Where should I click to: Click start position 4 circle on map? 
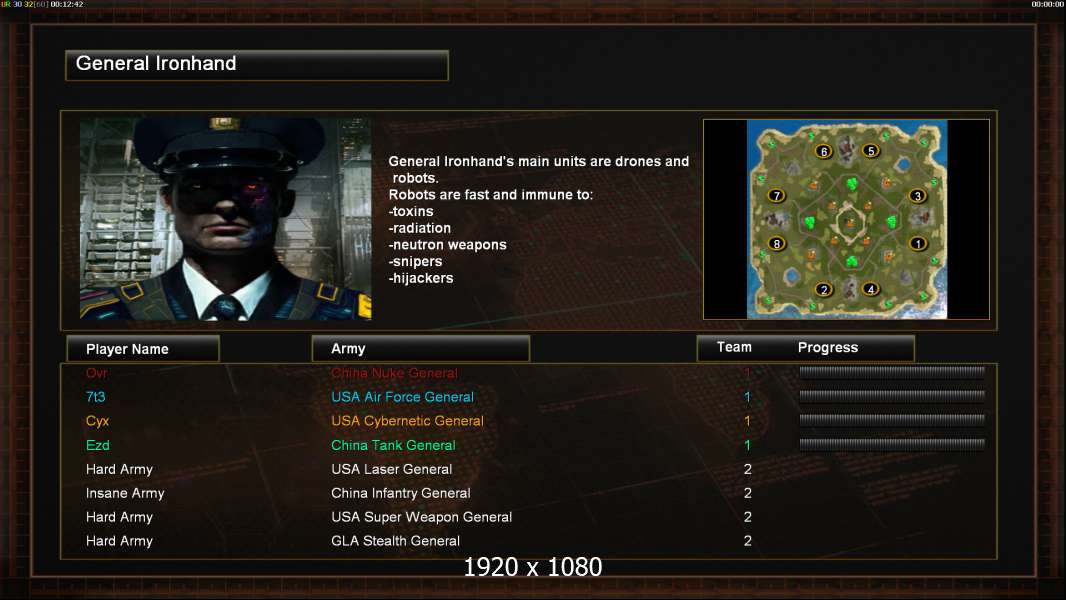point(871,289)
